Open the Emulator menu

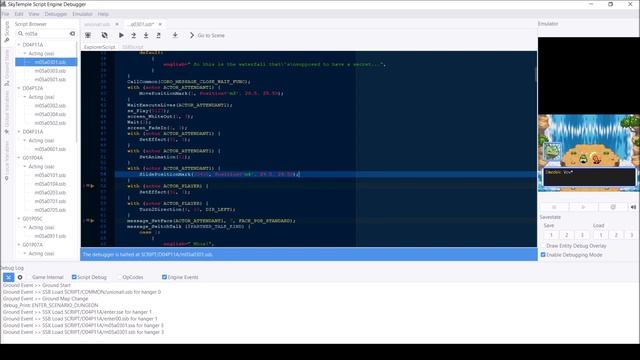click(x=82, y=14)
